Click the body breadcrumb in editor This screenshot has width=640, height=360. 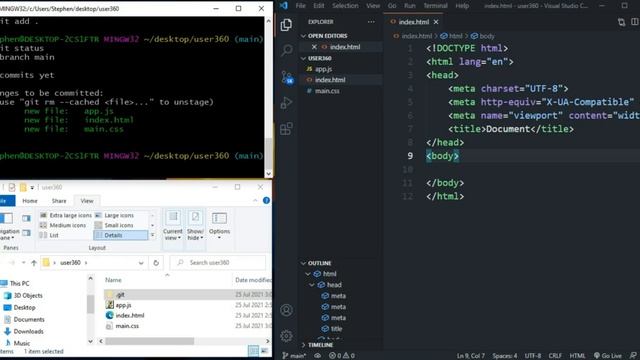(487, 36)
